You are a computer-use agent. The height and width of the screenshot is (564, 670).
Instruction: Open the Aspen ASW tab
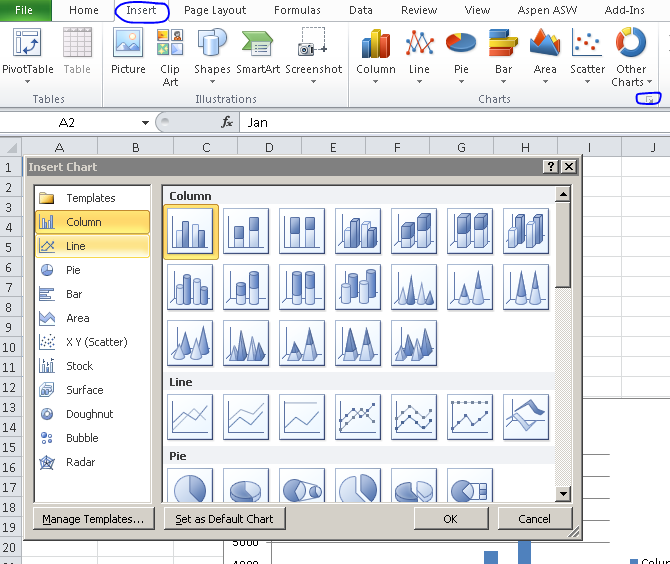pos(547,10)
